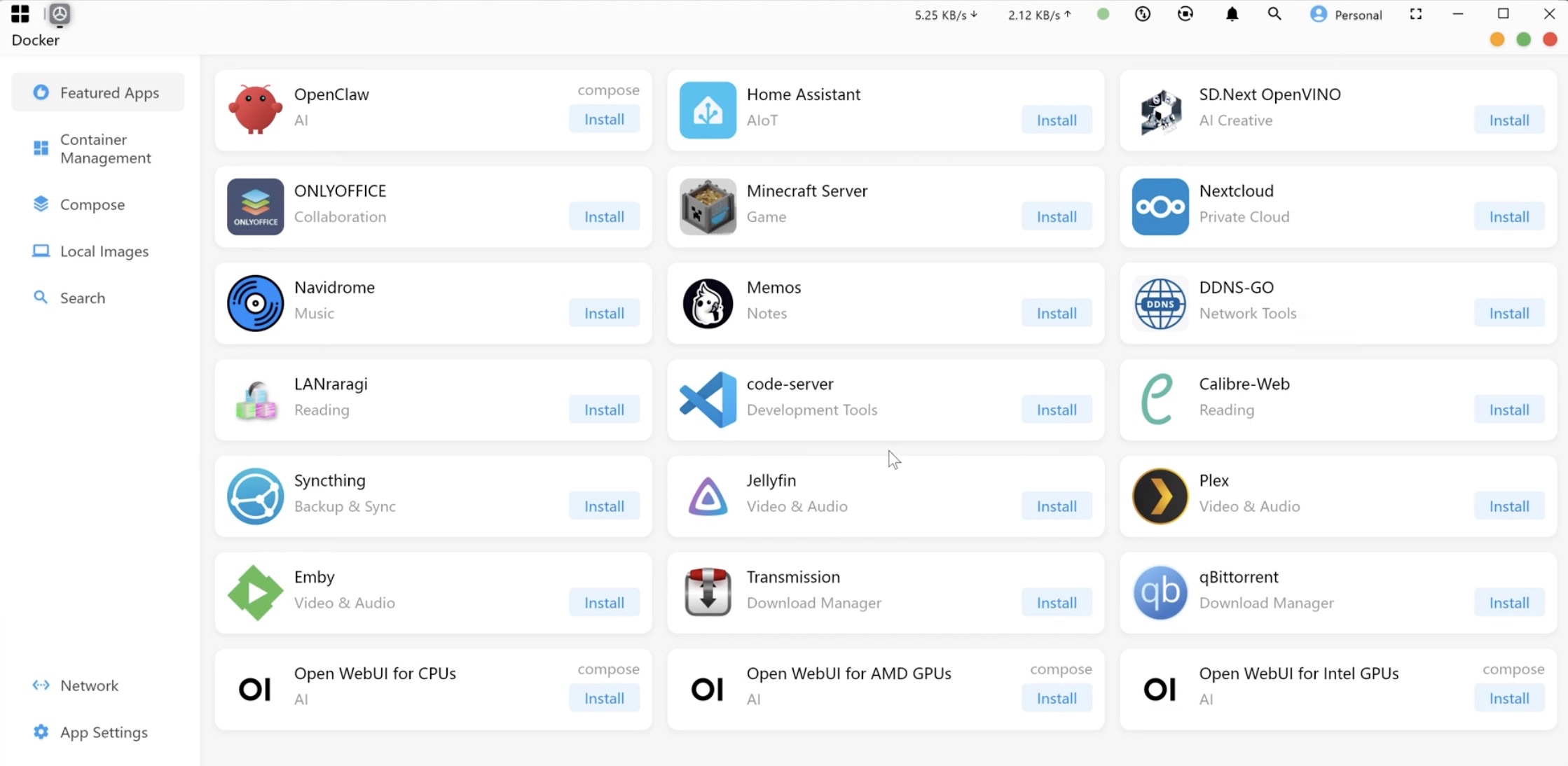Screen dimensions: 1568x766
Task: Install Emby
Action: 604,603
